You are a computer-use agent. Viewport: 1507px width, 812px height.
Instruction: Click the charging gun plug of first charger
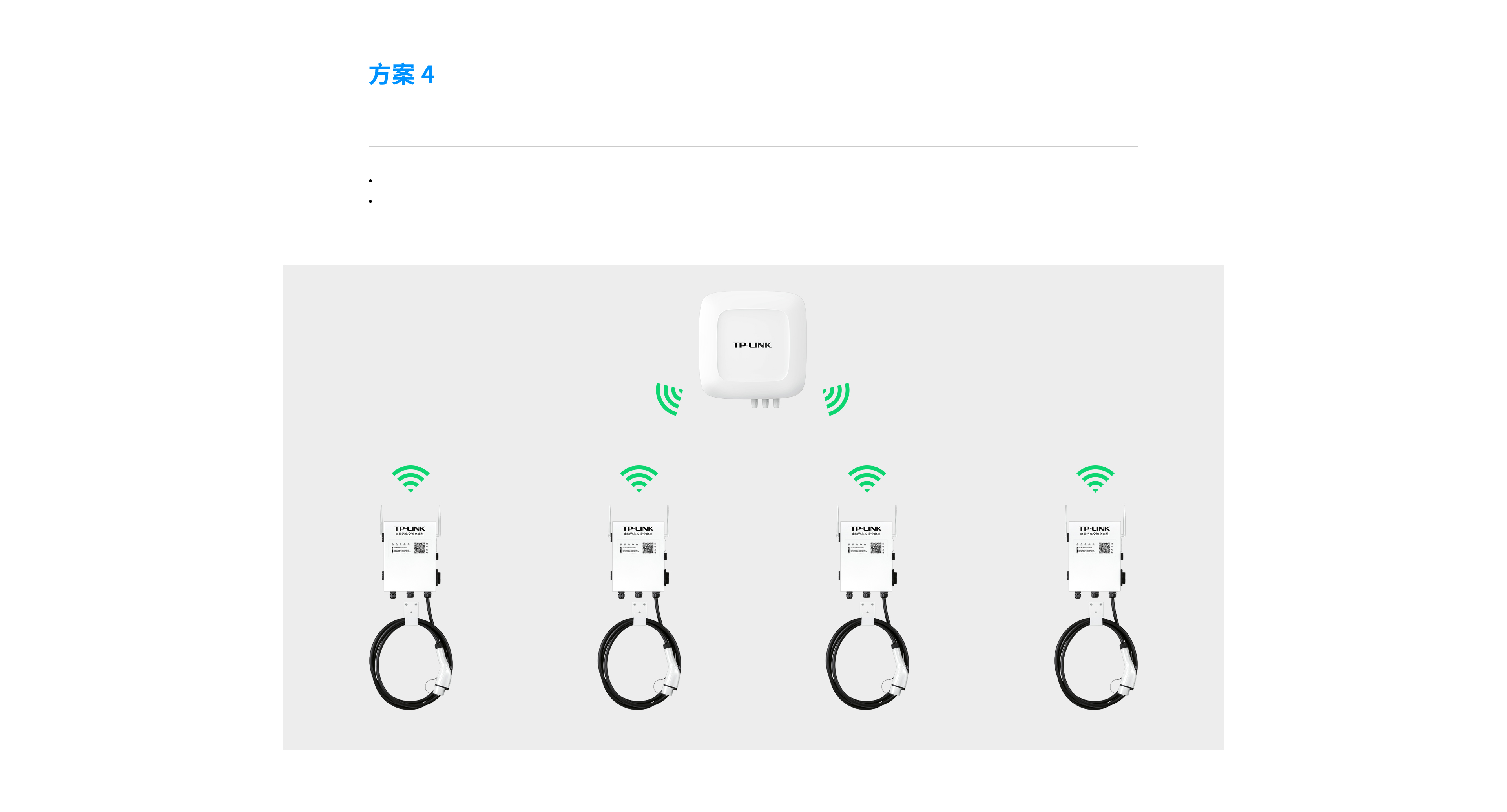point(441,670)
